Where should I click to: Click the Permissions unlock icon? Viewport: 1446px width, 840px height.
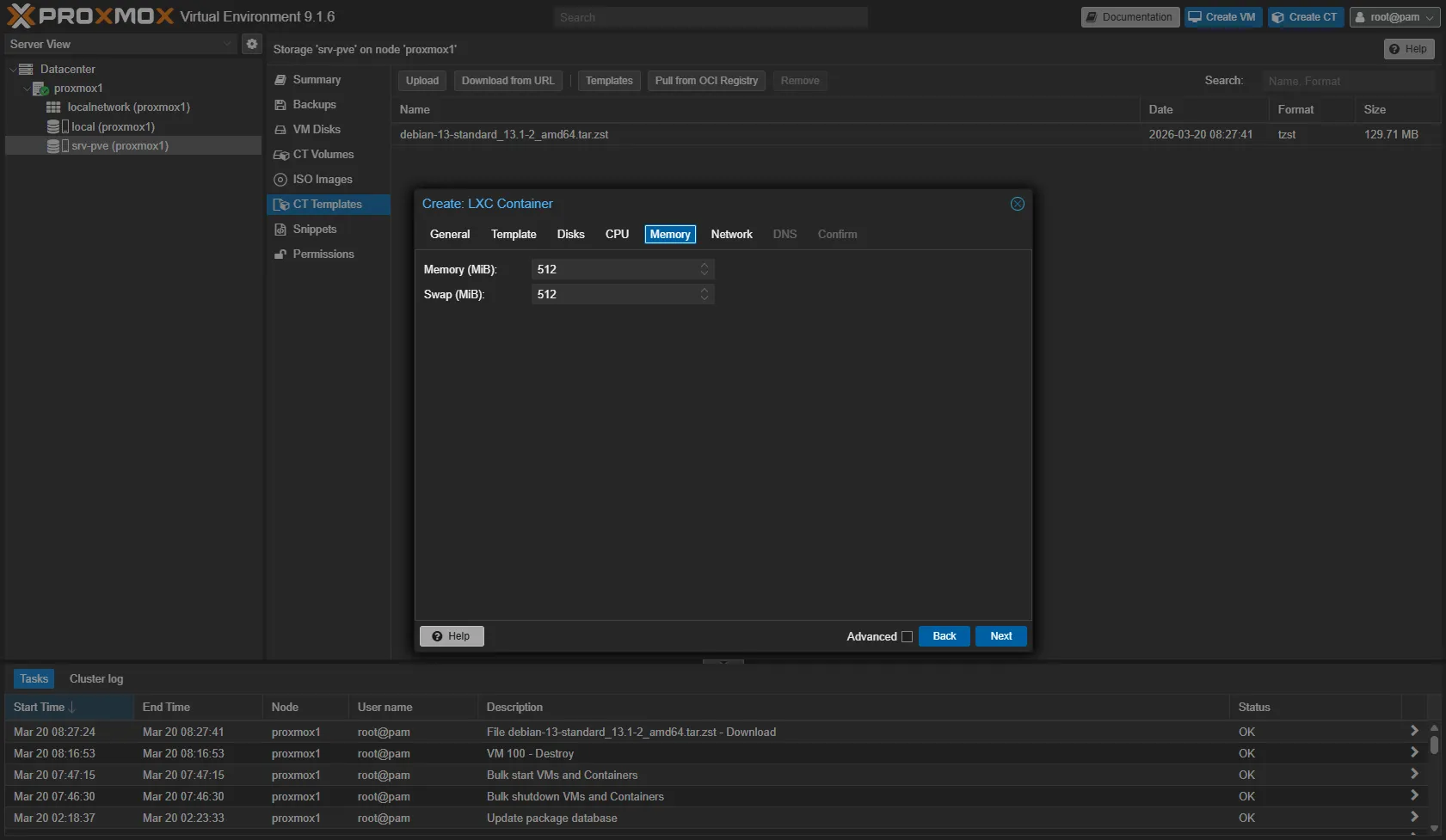pos(280,254)
